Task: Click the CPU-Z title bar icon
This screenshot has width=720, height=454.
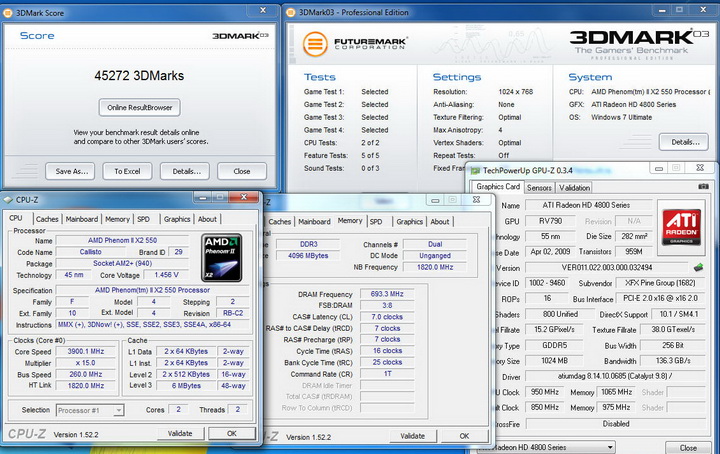Action: [8, 200]
